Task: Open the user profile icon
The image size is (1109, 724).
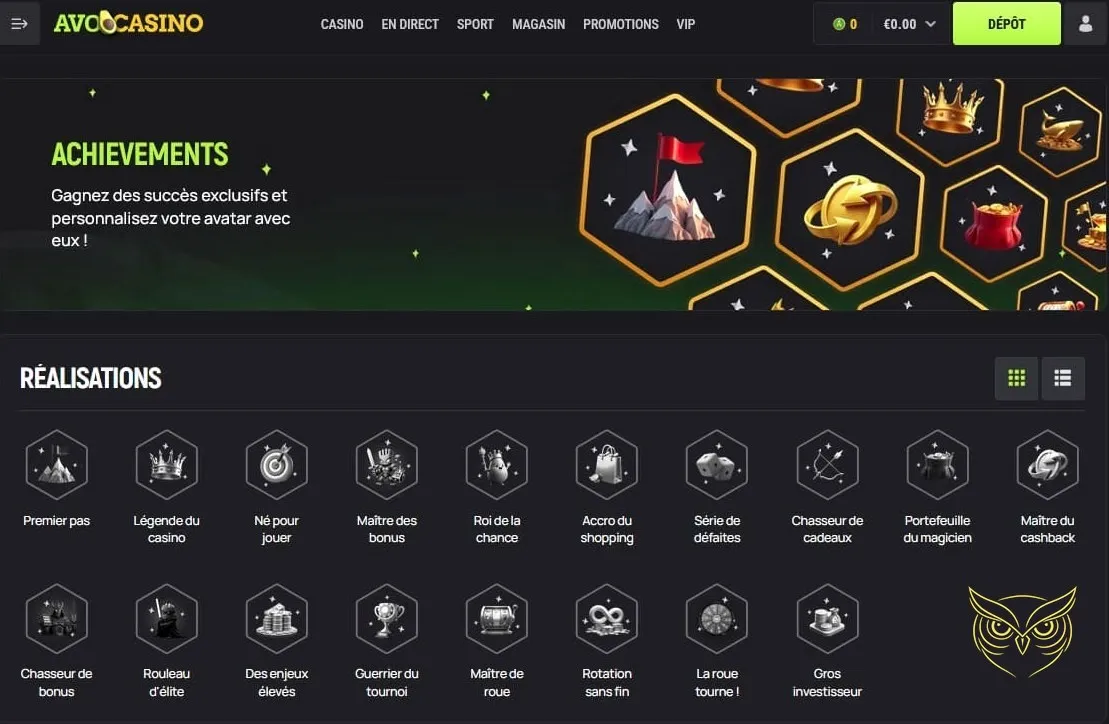Action: pos(1085,23)
